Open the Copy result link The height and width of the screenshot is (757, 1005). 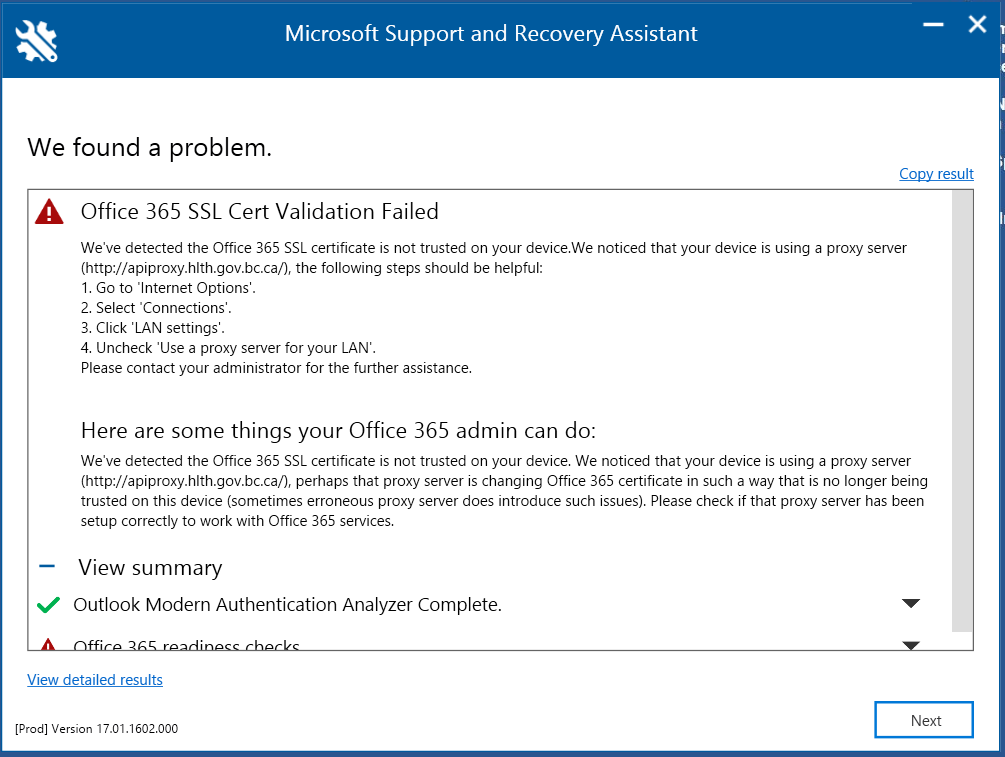point(936,174)
